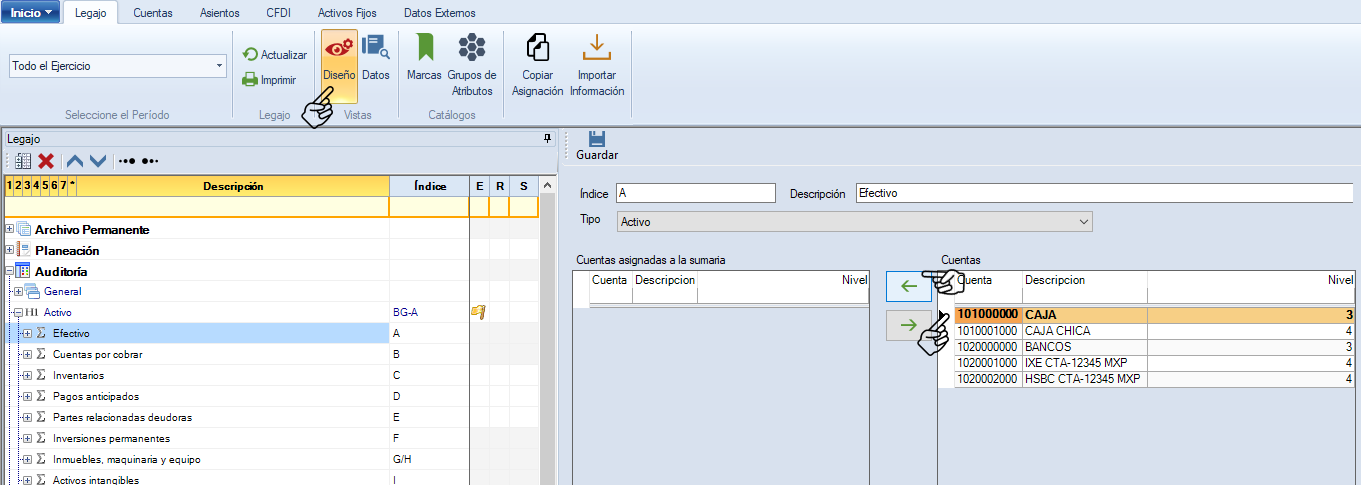Pin the Legajo panel
The width and height of the screenshot is (1361, 485).
tap(547, 138)
